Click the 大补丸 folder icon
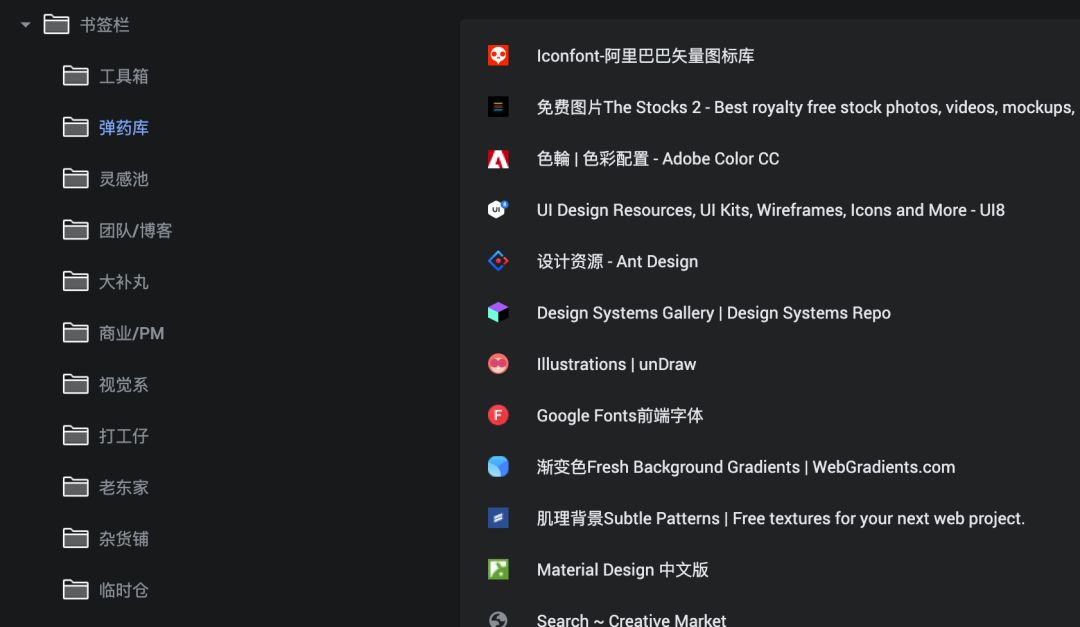 click(x=76, y=282)
